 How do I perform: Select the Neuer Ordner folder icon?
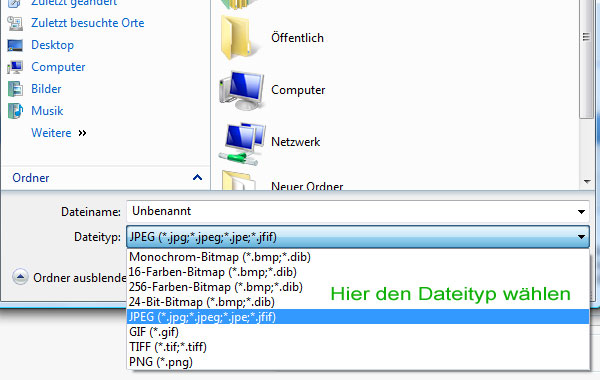[239, 181]
